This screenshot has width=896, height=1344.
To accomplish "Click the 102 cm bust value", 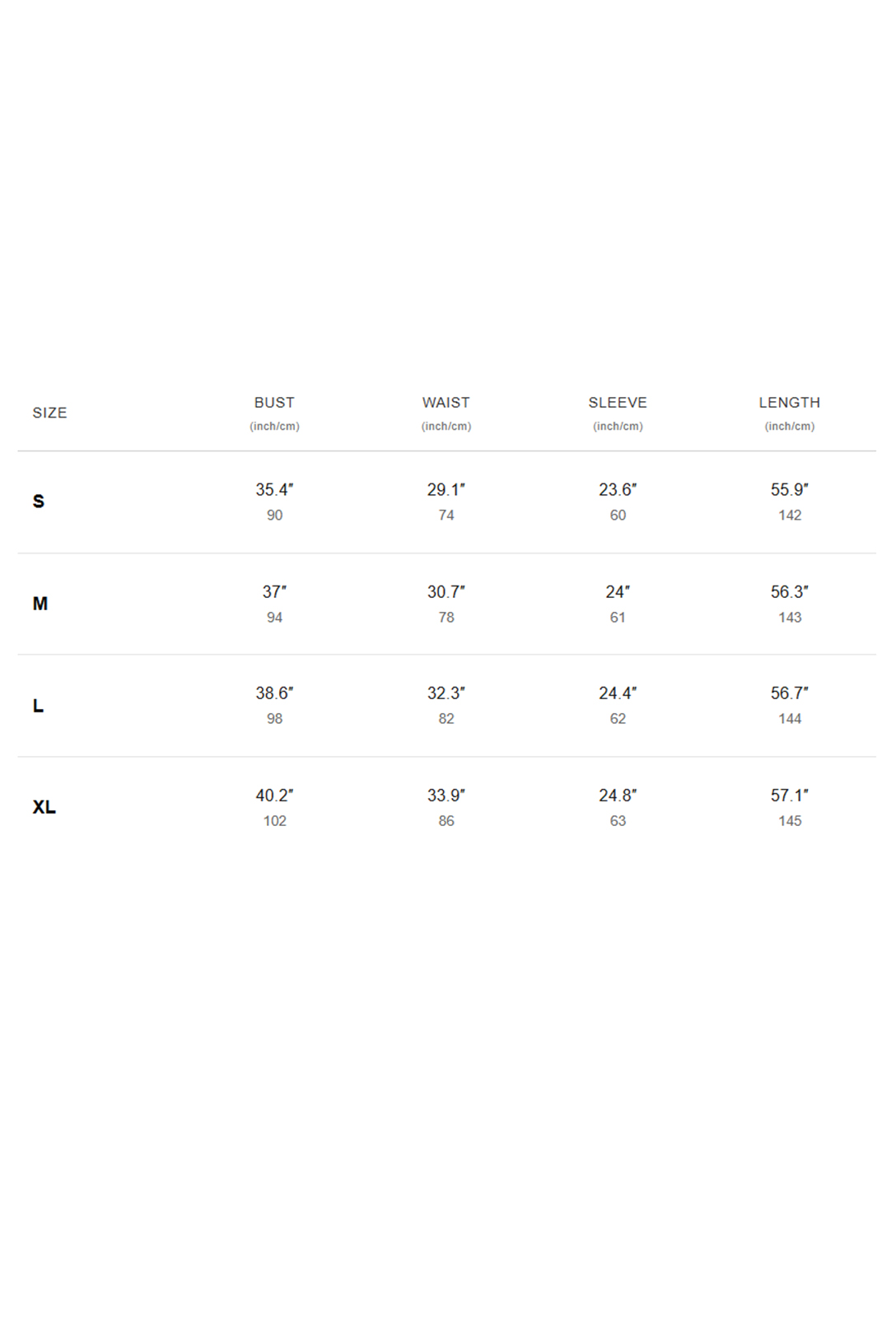I will pyautogui.click(x=275, y=821).
